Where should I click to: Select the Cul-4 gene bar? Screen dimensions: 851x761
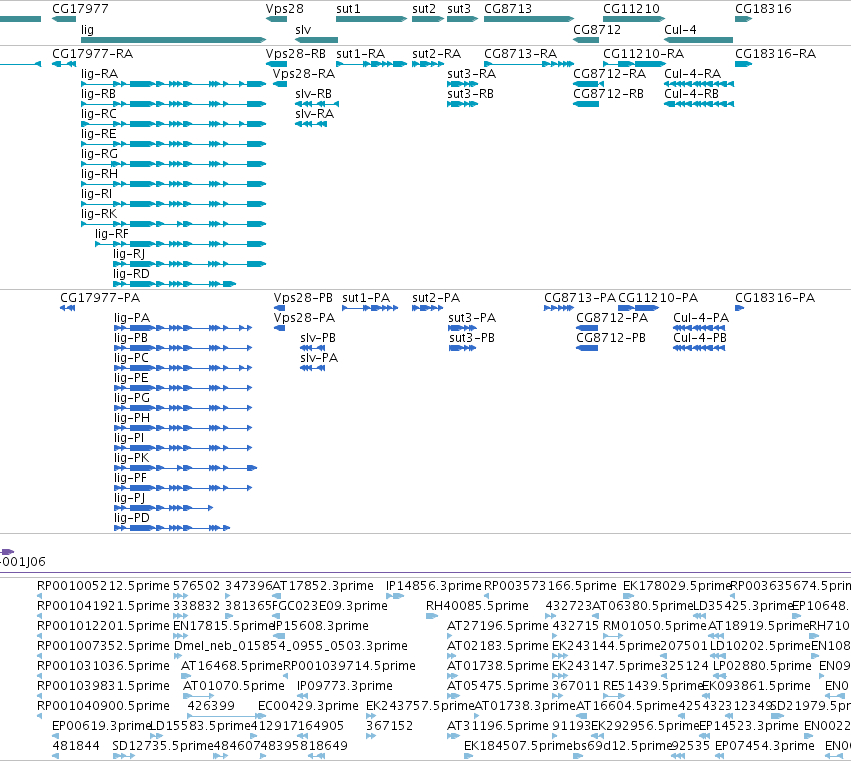pyautogui.click(x=698, y=40)
